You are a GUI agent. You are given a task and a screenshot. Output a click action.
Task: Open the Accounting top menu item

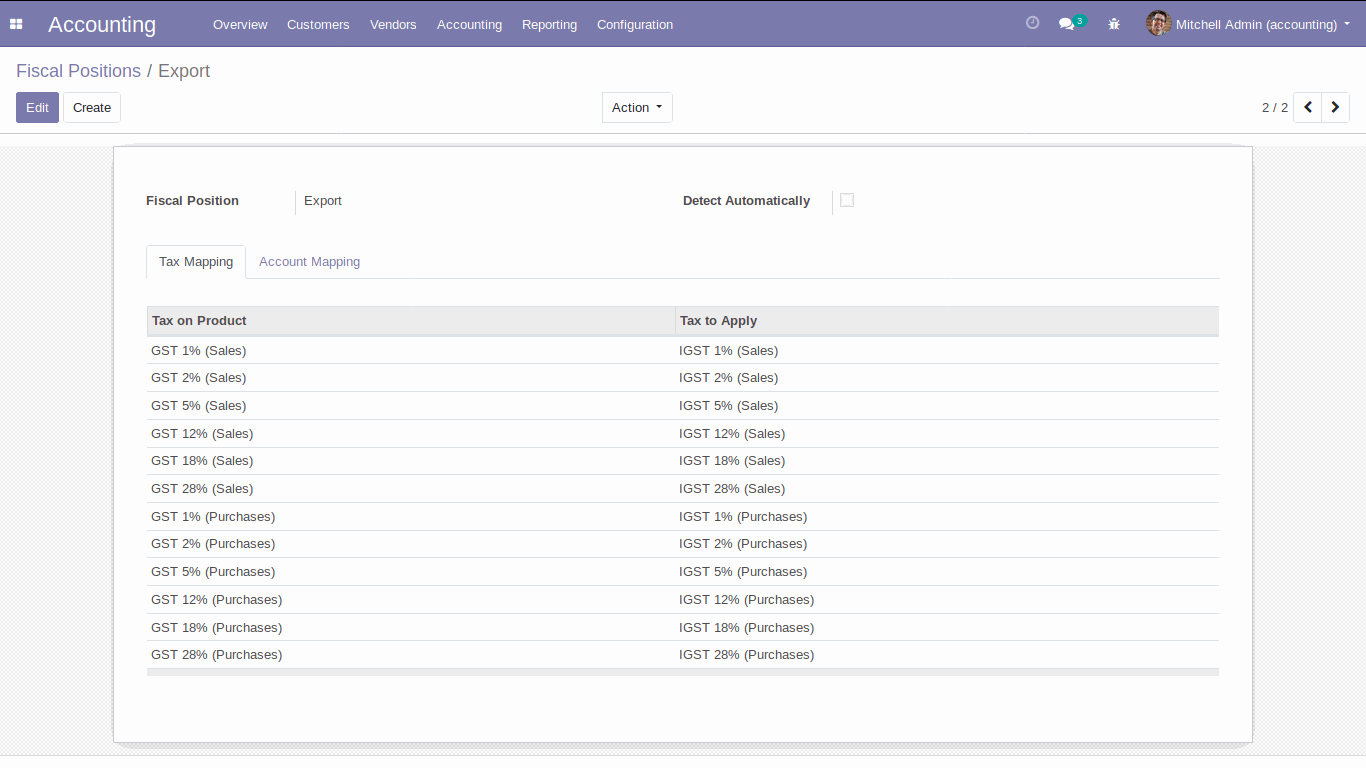[x=469, y=24]
